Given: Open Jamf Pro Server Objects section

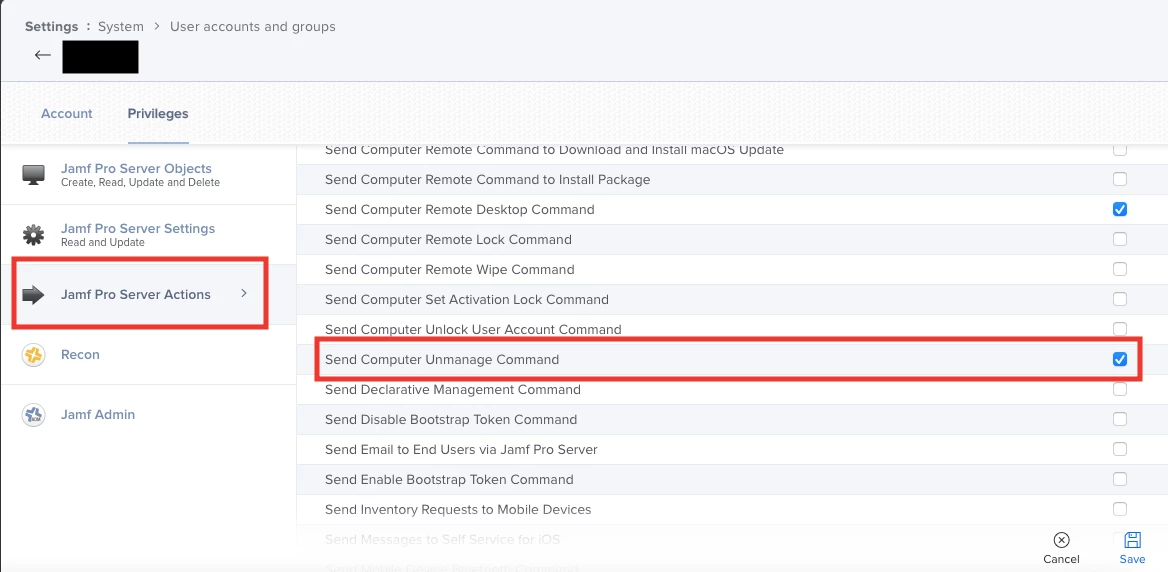Looking at the screenshot, I should click(149, 175).
